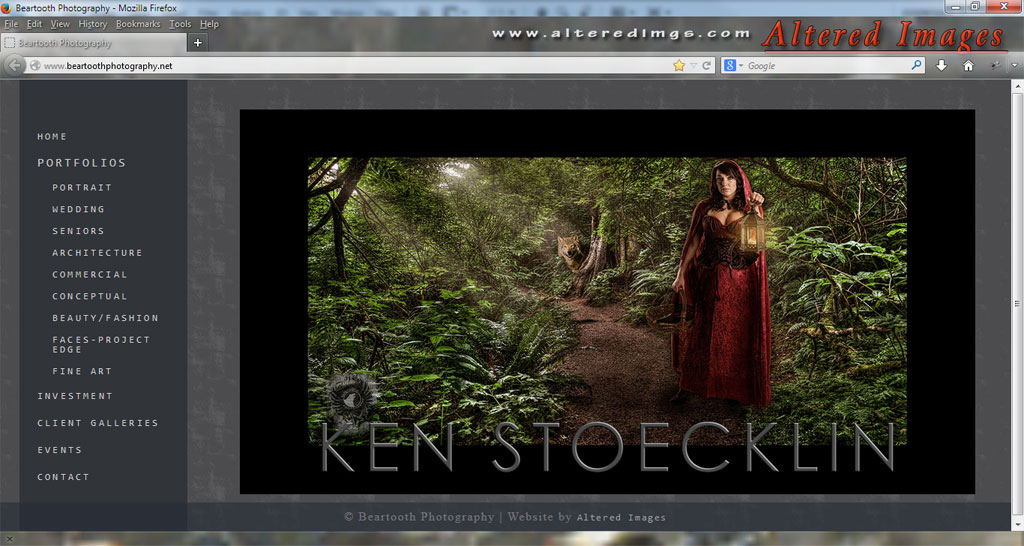Open the bookmark history dropdown arrow
Screen dimensions: 1024x546
point(694,65)
